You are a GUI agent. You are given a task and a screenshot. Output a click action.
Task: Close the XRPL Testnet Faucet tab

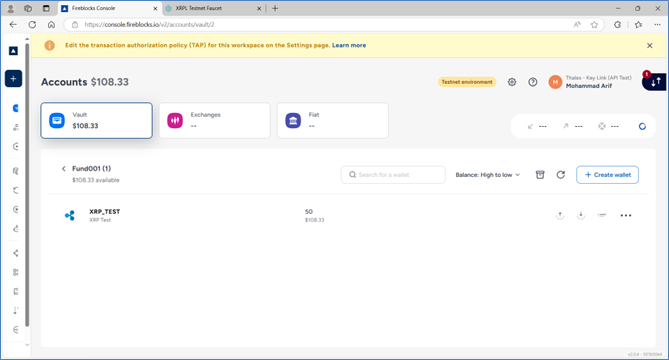(x=259, y=9)
